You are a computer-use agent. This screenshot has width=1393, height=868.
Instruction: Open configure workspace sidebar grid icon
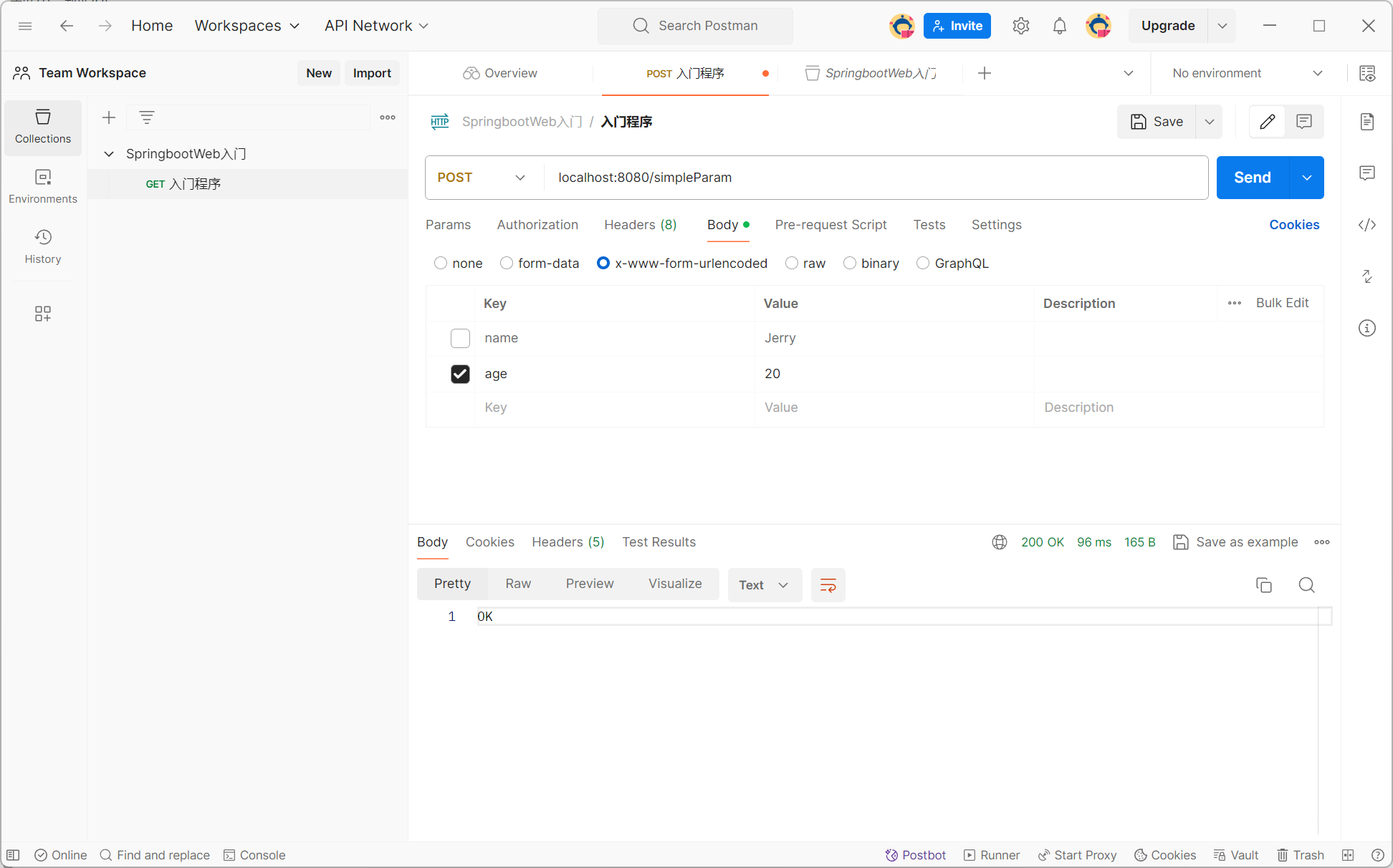pyautogui.click(x=43, y=314)
